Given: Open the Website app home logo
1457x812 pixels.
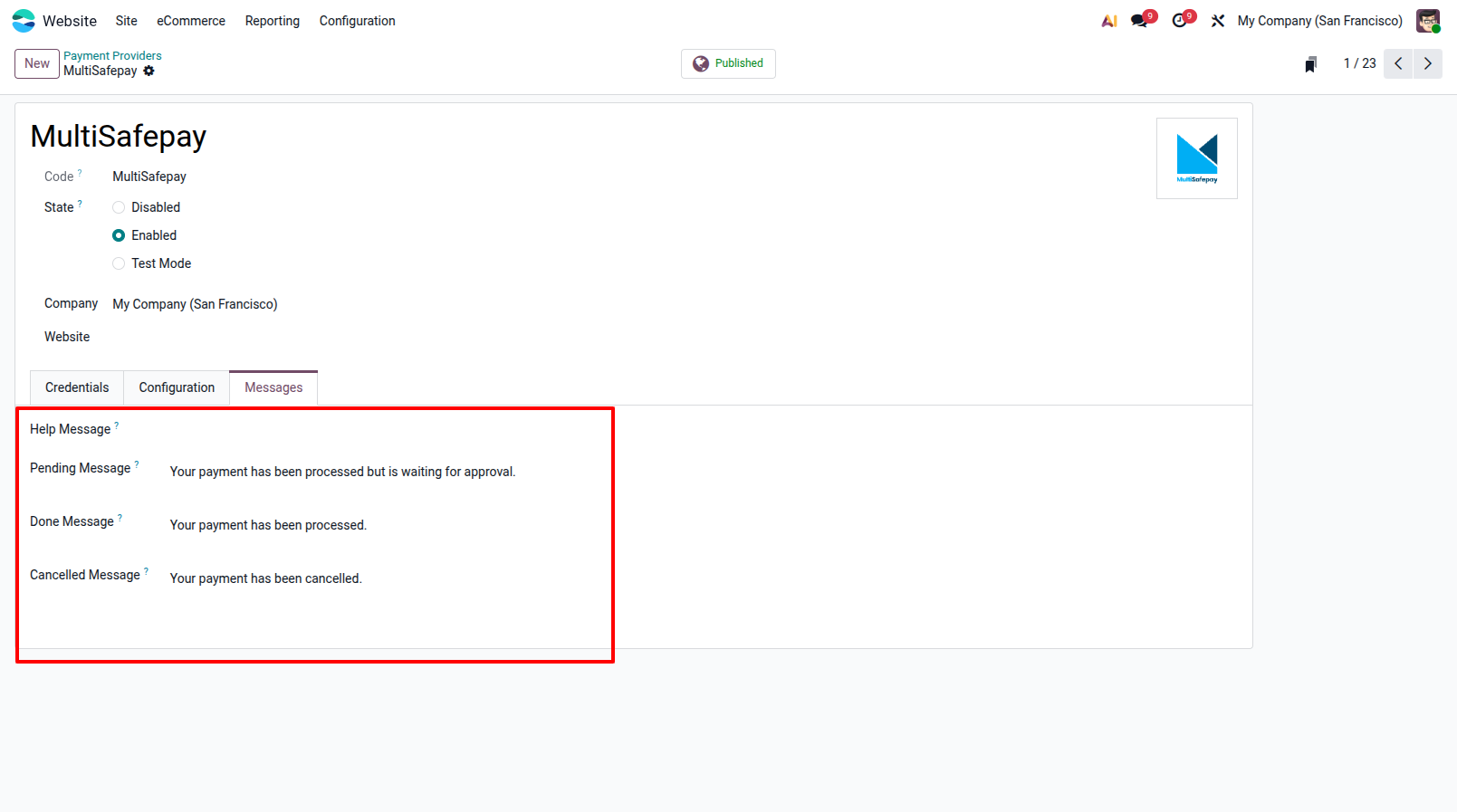Looking at the screenshot, I should tap(24, 21).
